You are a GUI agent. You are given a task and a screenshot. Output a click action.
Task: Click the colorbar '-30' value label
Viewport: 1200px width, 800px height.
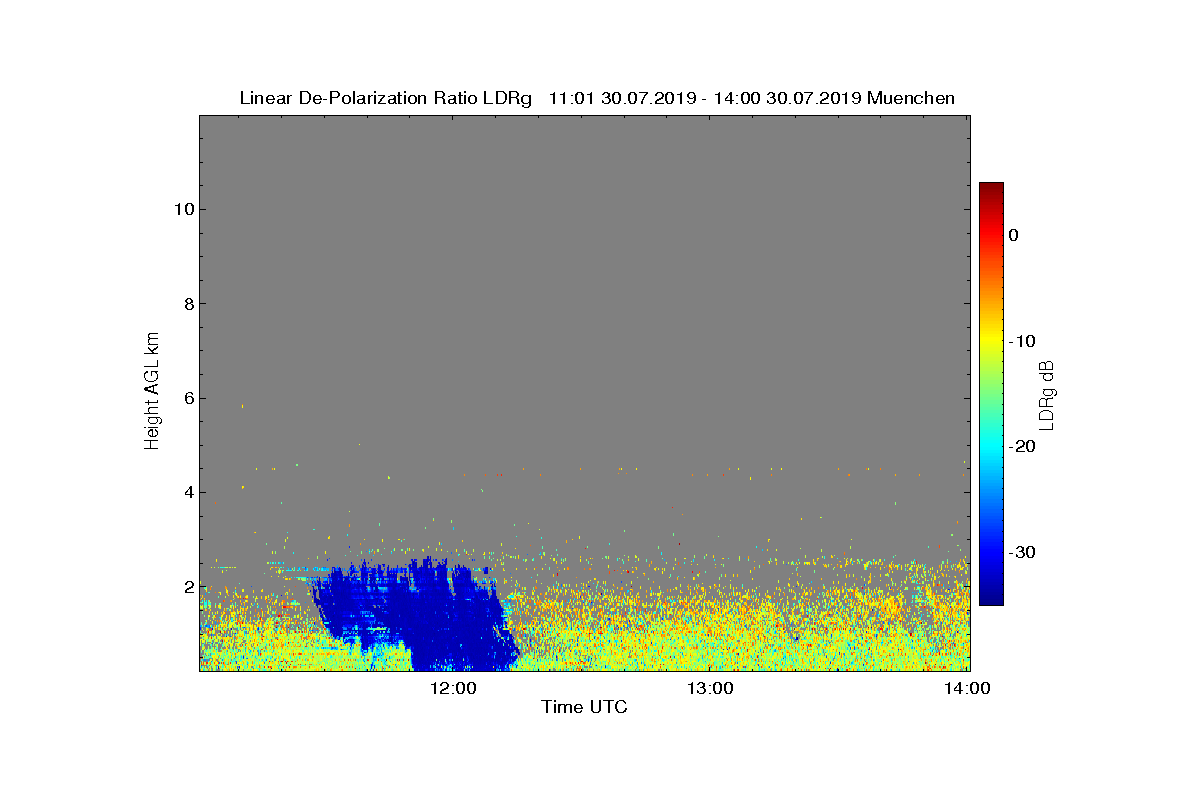[1021, 553]
